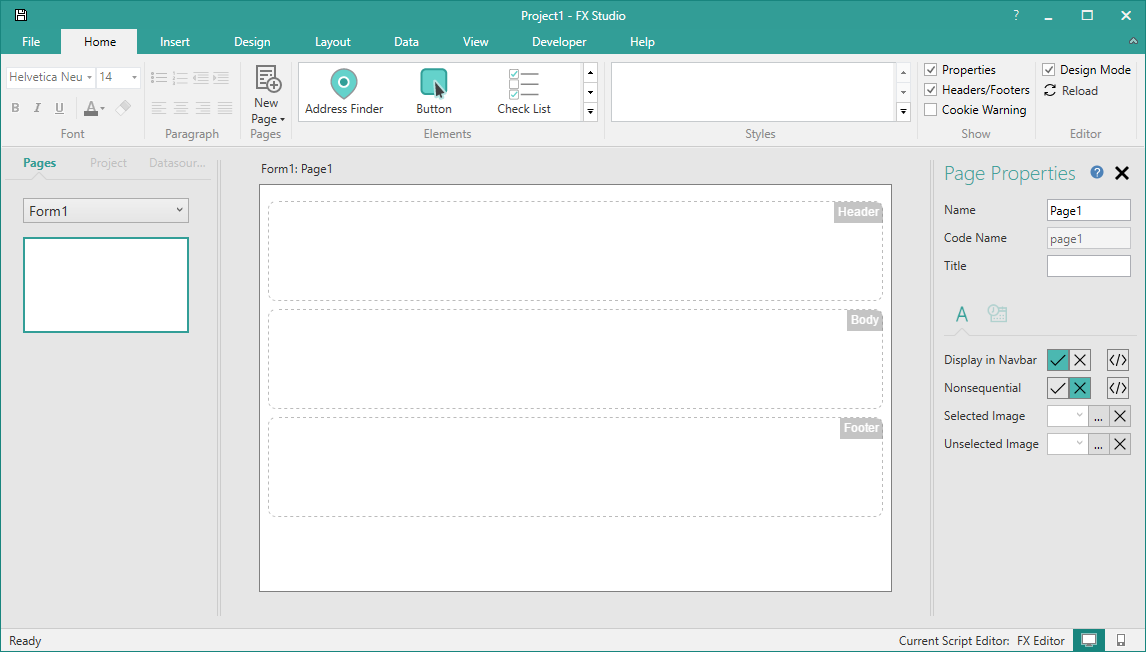Switch to the Project panel tab

pos(108,163)
